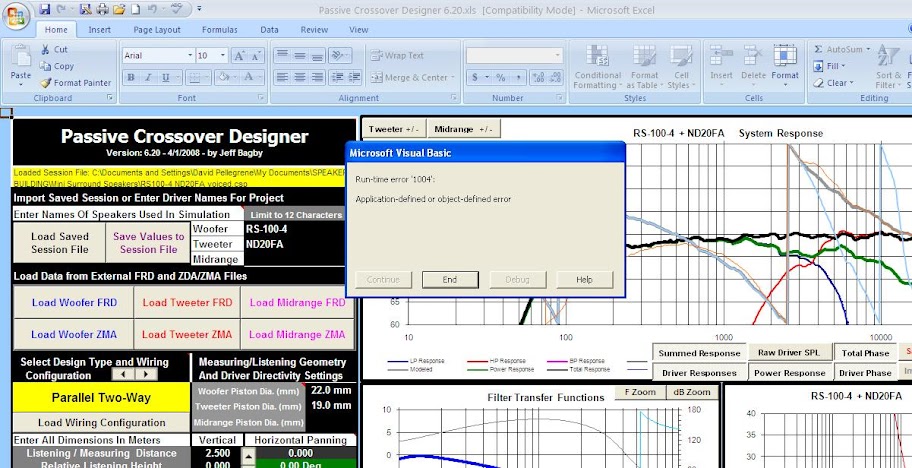Screen dimensions: 912x468
Task: Open the Arial font name dropdown
Action: point(190,56)
